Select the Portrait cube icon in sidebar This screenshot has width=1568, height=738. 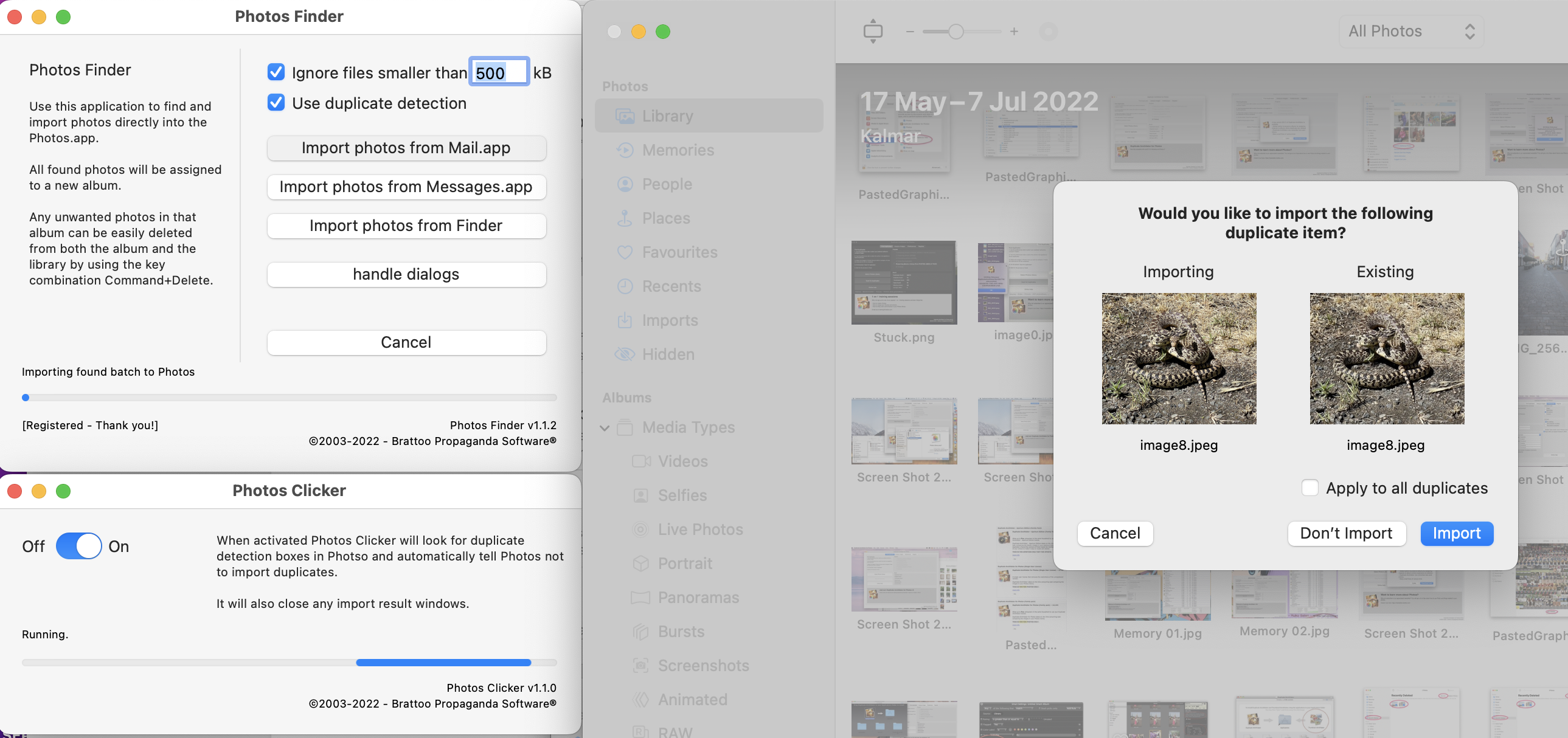[641, 564]
